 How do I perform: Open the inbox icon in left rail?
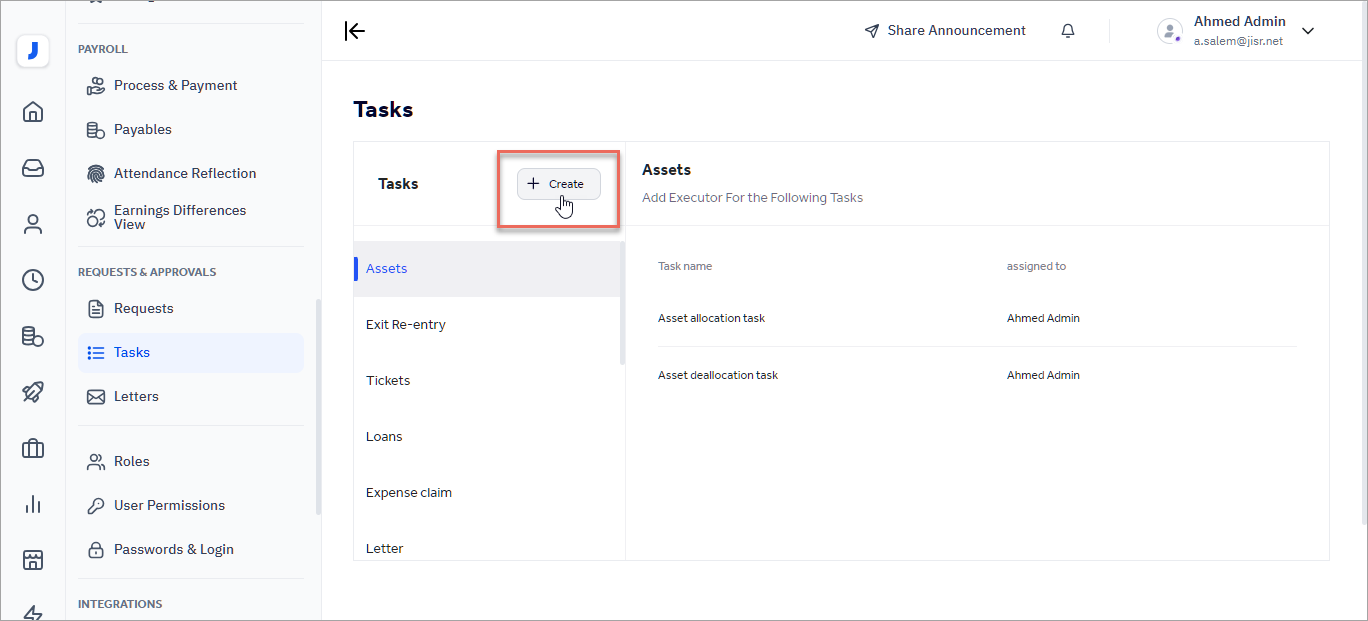tap(33, 168)
